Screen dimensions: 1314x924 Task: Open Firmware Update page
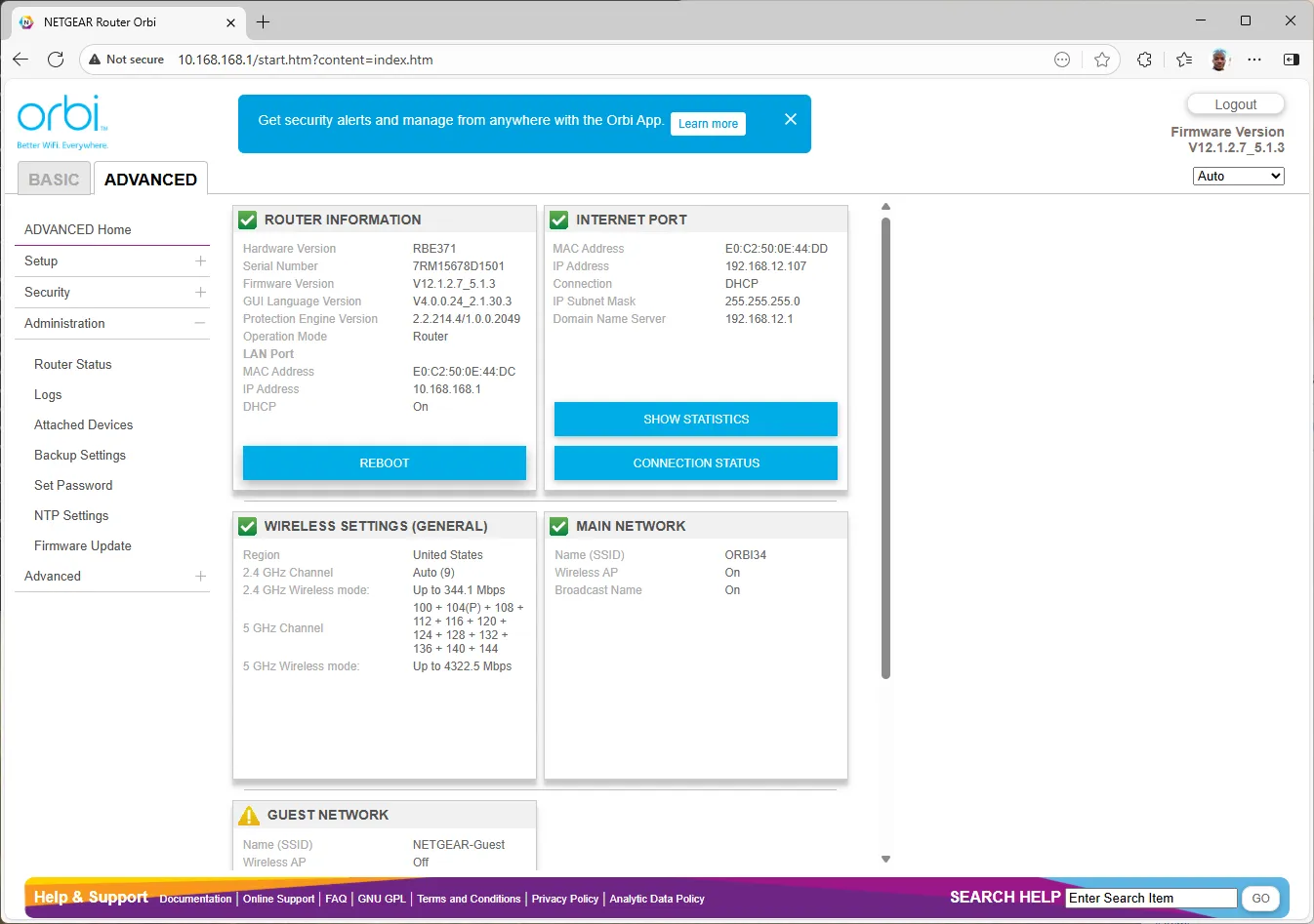click(x=83, y=545)
